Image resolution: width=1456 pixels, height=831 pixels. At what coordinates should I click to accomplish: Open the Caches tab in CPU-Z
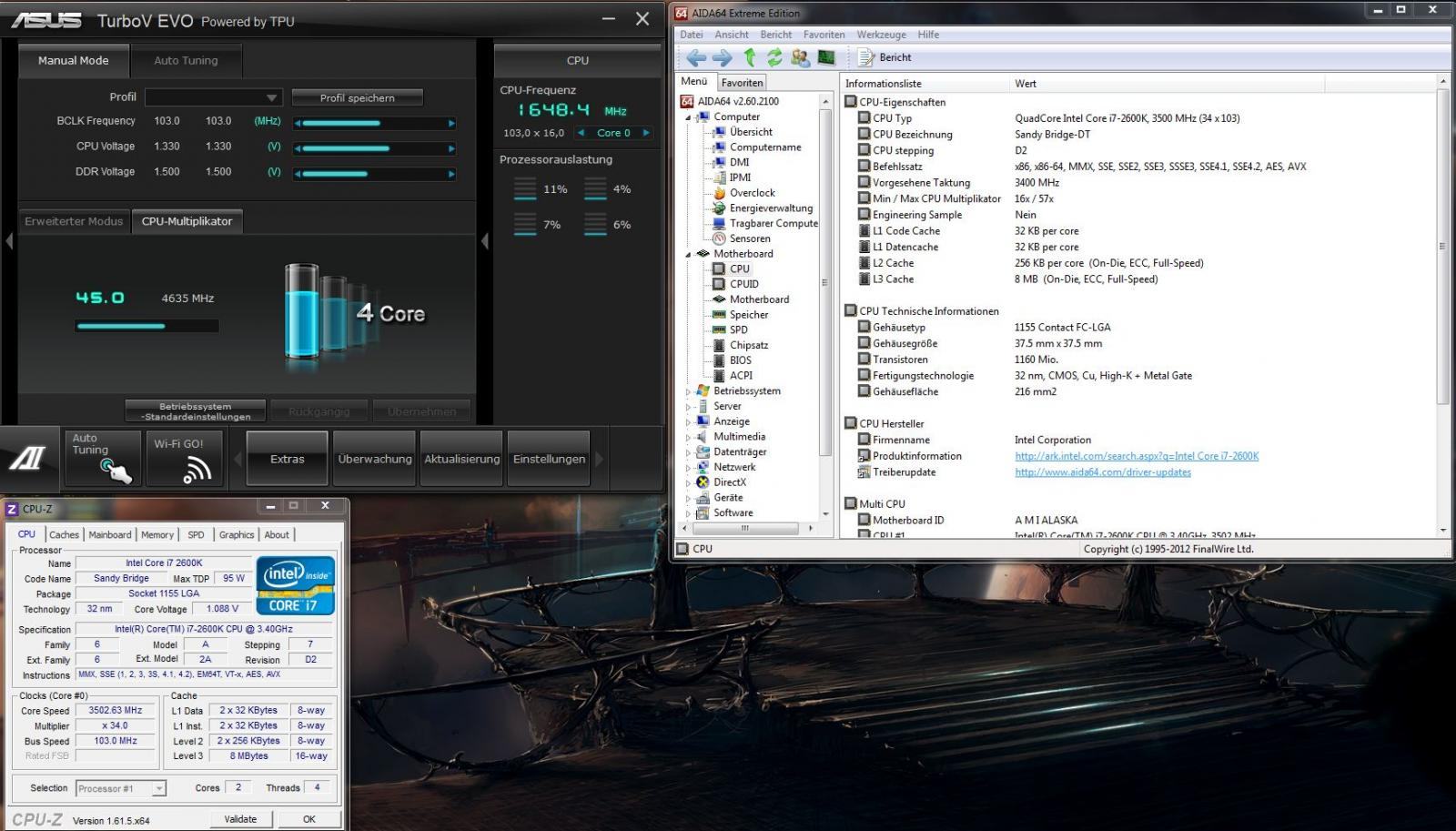point(64,535)
